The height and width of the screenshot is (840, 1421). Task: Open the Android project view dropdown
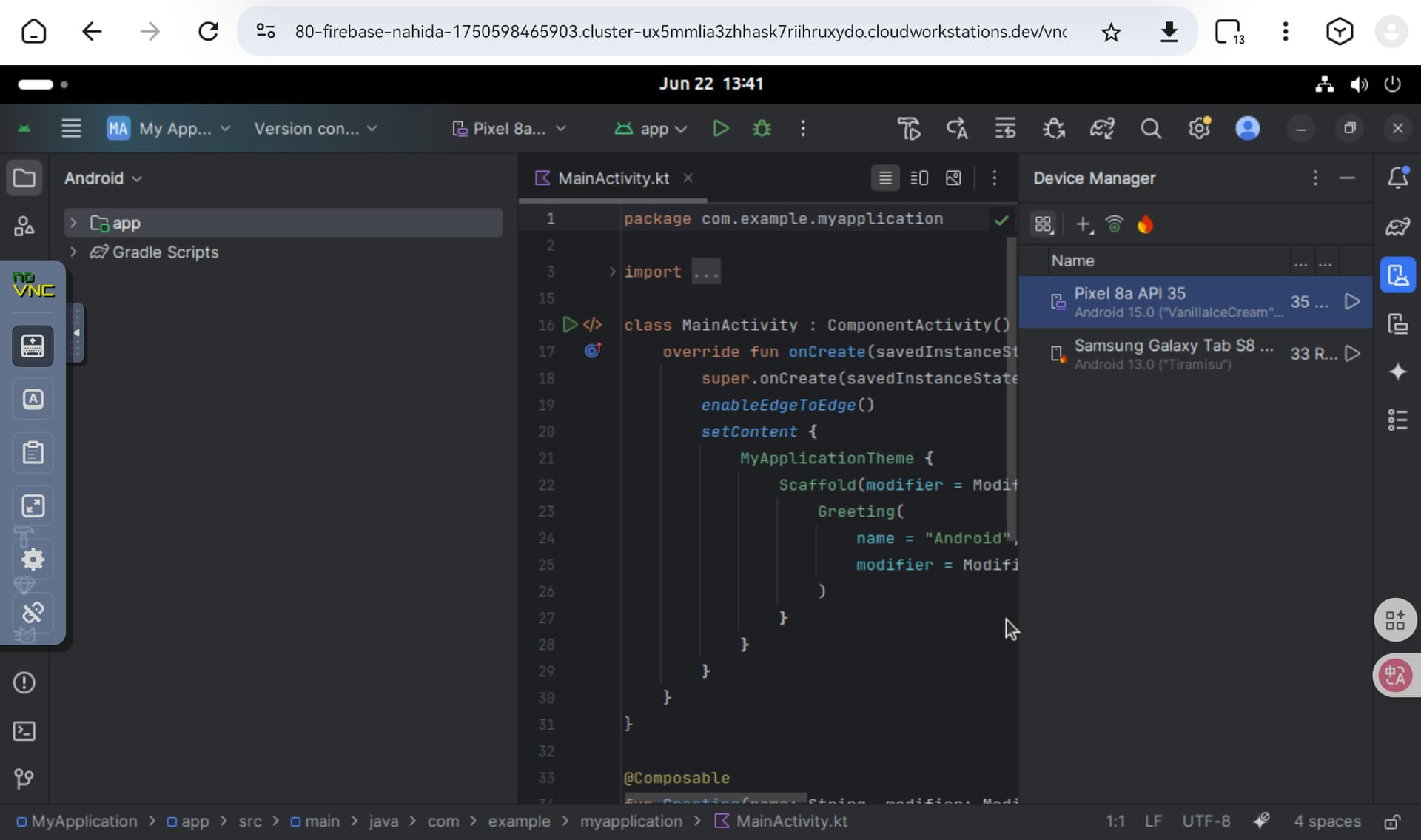tap(103, 178)
